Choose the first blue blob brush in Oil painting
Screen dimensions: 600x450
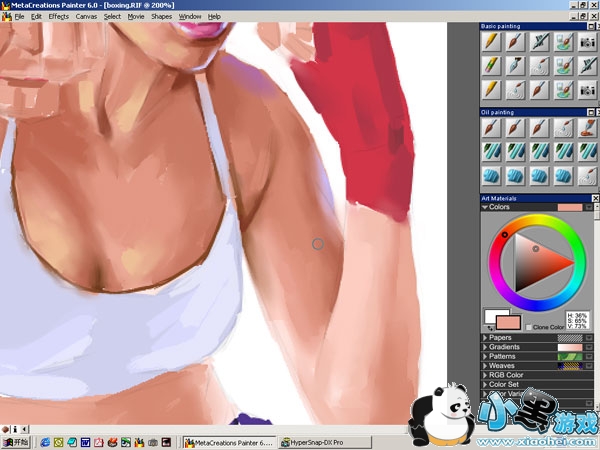(491, 175)
